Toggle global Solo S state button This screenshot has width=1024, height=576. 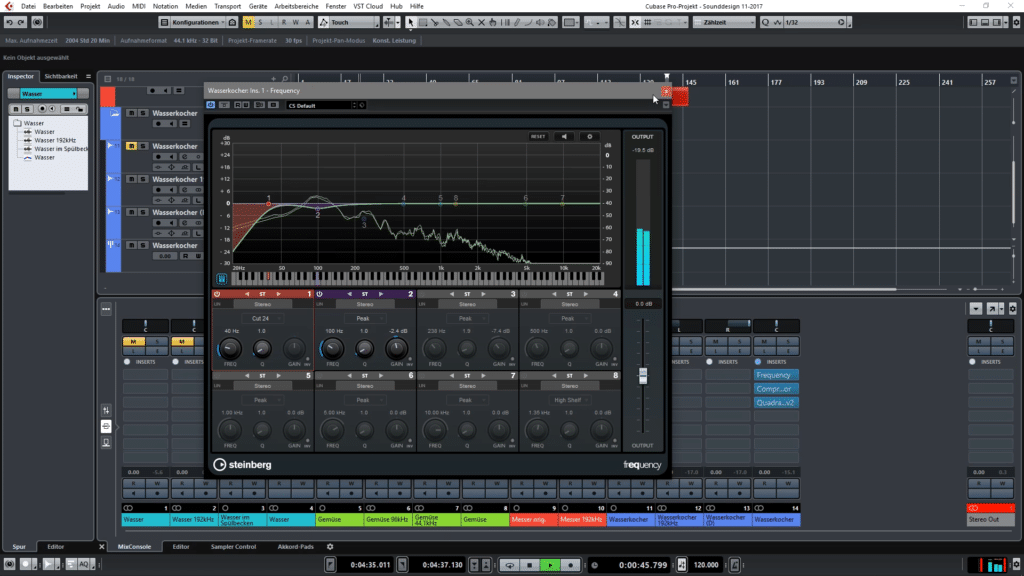[260, 22]
